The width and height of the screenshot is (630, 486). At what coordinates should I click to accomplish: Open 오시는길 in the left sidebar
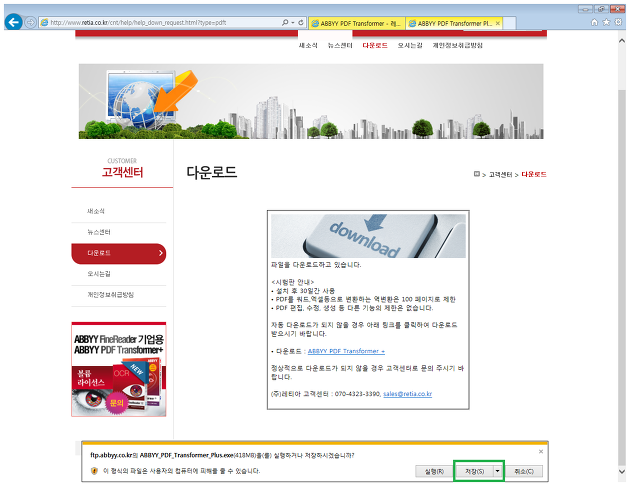pos(99,274)
